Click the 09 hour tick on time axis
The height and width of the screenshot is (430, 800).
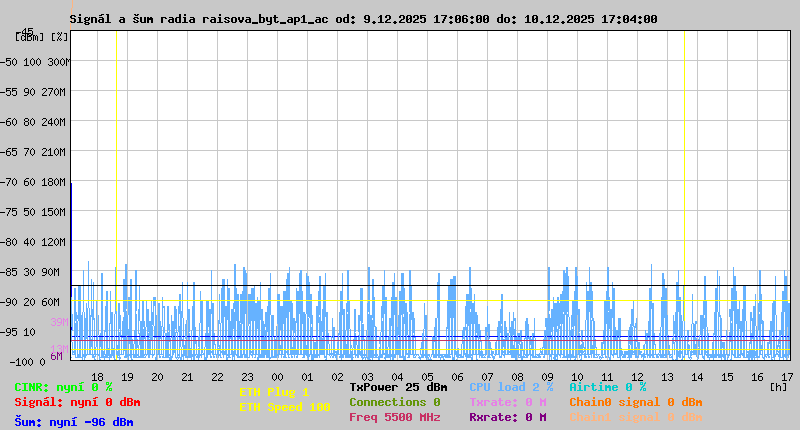point(547,377)
